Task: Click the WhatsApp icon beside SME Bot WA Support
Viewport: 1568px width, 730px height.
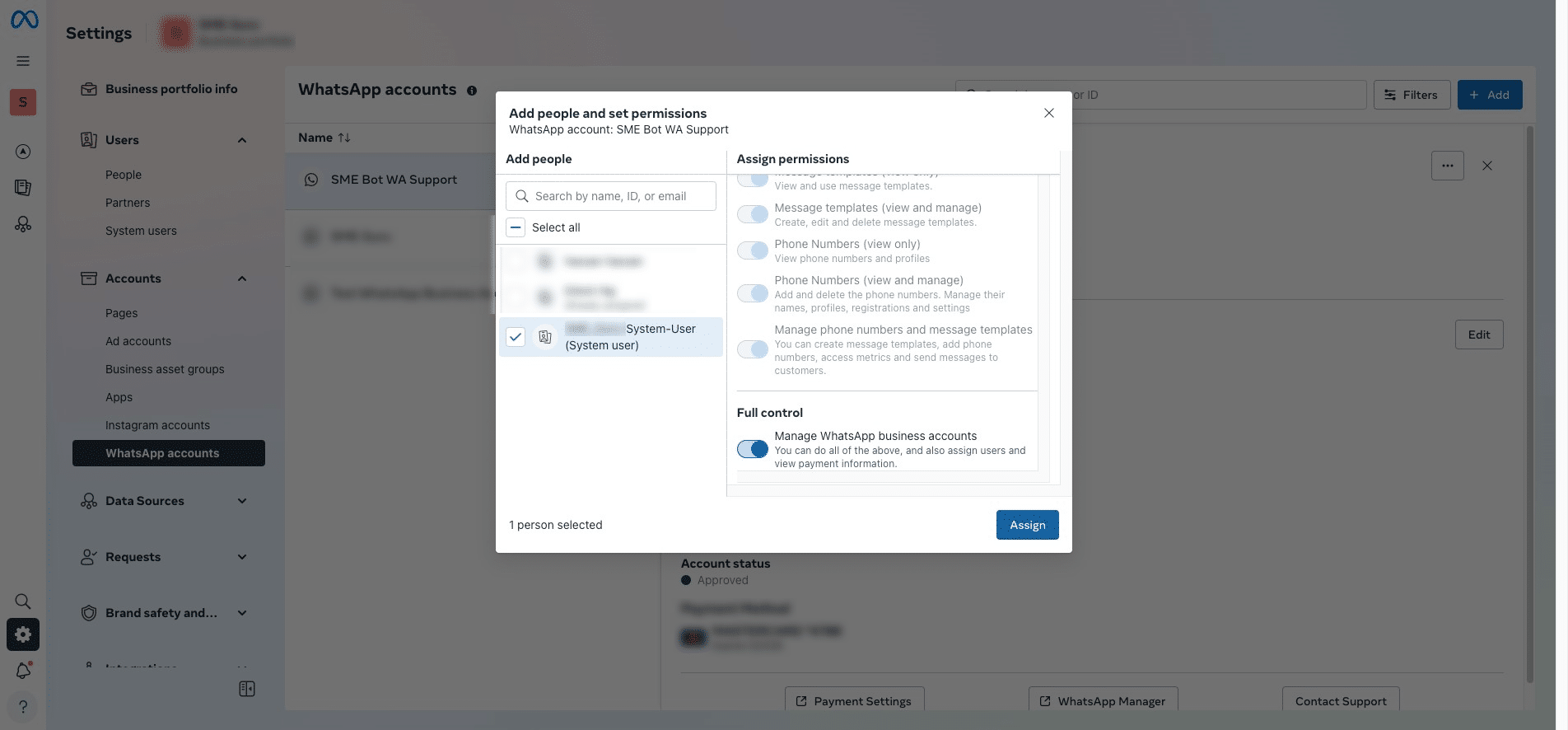Action: pyautogui.click(x=311, y=180)
